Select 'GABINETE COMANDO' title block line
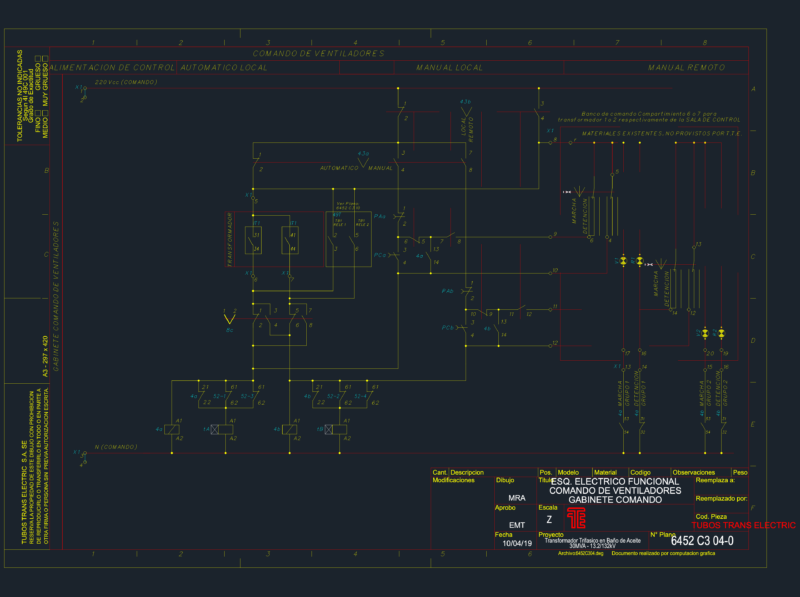Screen dimensions: 800x597 (x=615, y=500)
